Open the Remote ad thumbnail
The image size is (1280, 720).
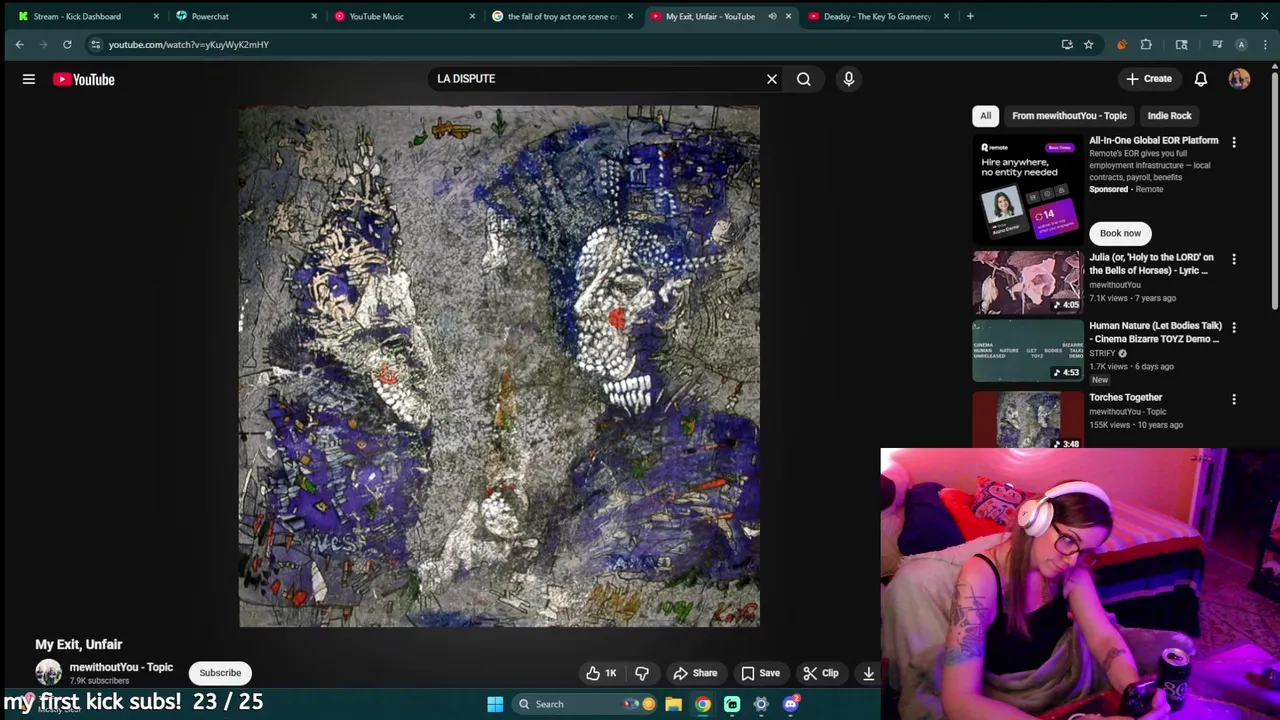(x=1028, y=189)
